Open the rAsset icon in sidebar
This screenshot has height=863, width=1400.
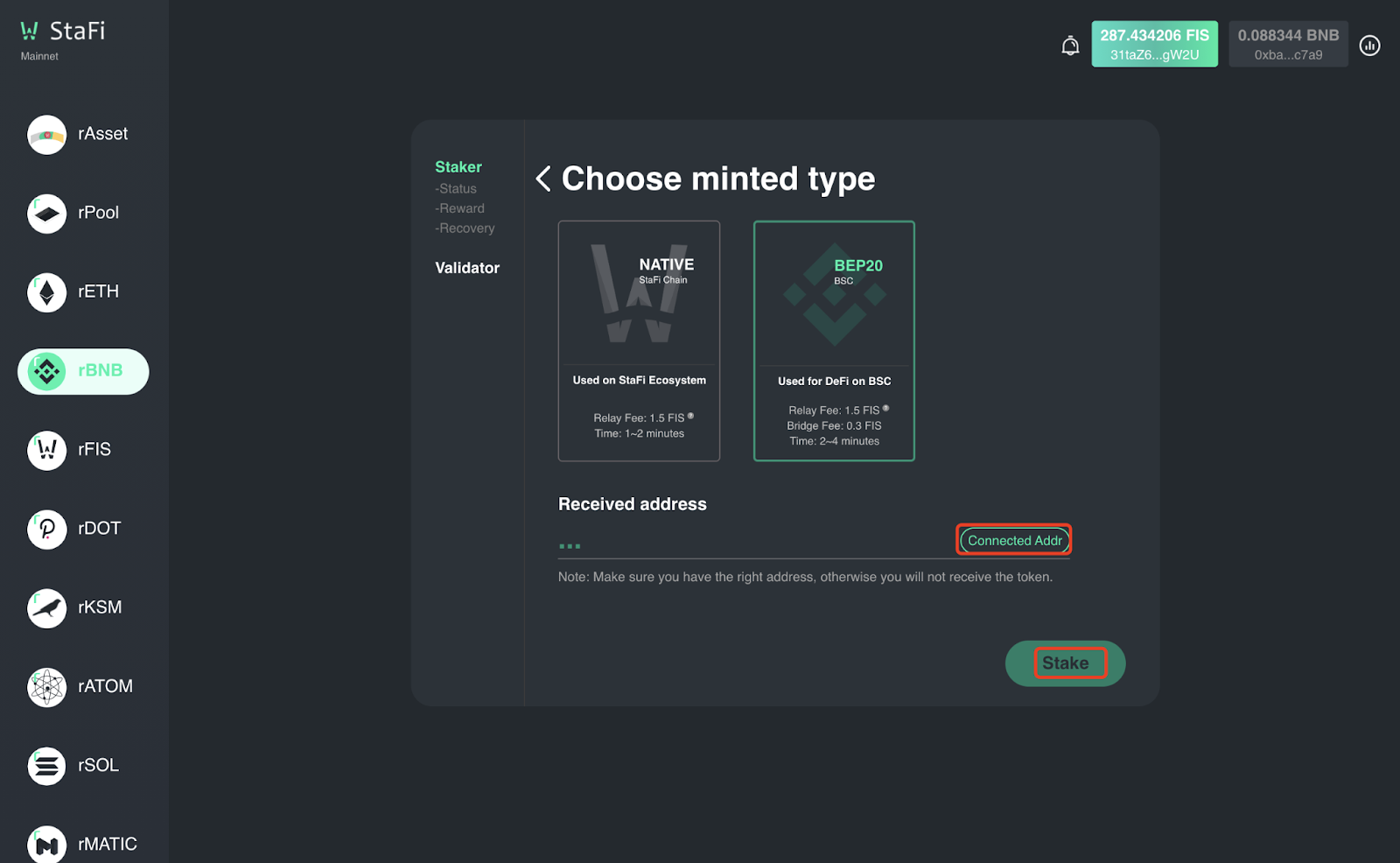pos(46,135)
